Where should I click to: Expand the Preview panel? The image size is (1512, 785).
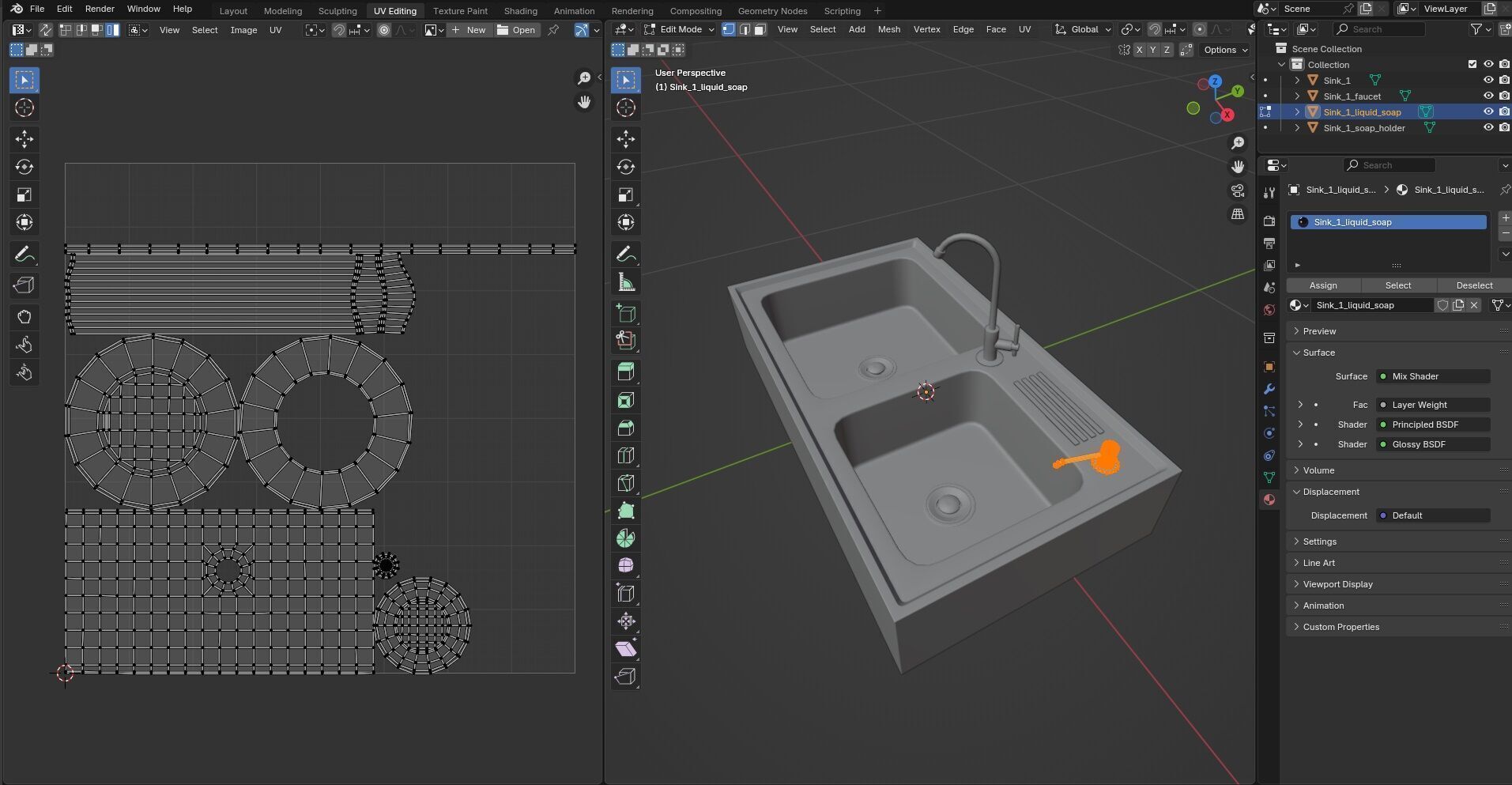click(1319, 331)
